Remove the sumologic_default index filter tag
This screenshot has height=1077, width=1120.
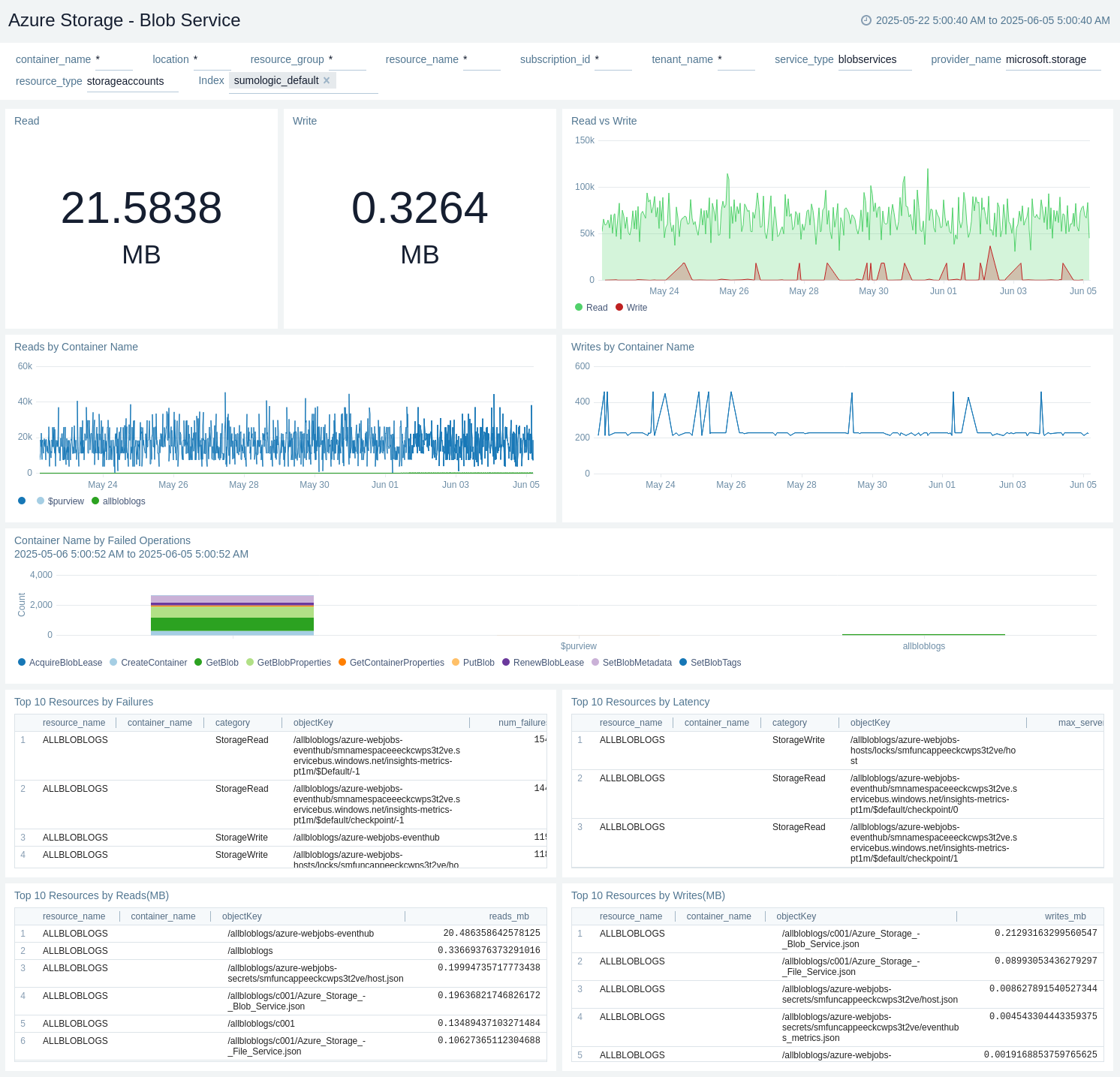[327, 80]
